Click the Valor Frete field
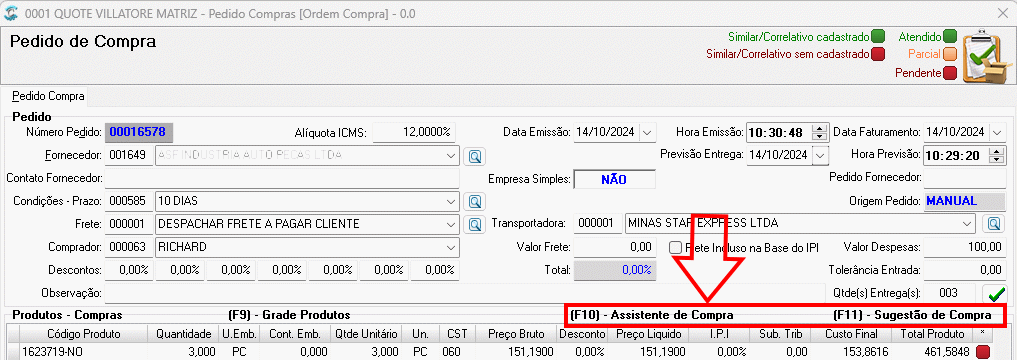The width and height of the screenshot is (1017, 360). tap(614, 247)
